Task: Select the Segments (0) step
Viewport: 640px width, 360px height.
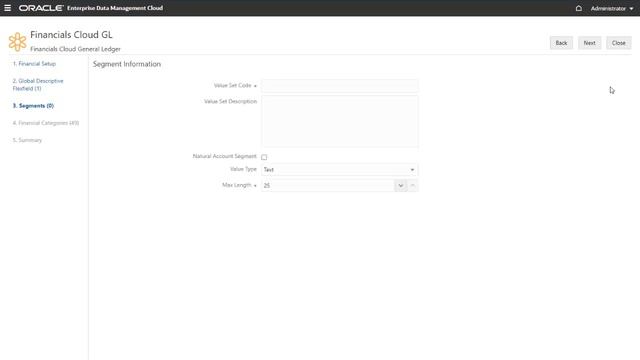Action: point(33,106)
